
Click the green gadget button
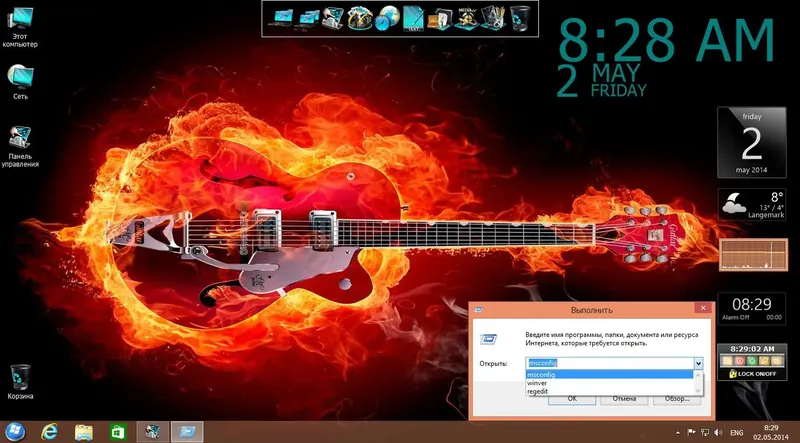752,361
